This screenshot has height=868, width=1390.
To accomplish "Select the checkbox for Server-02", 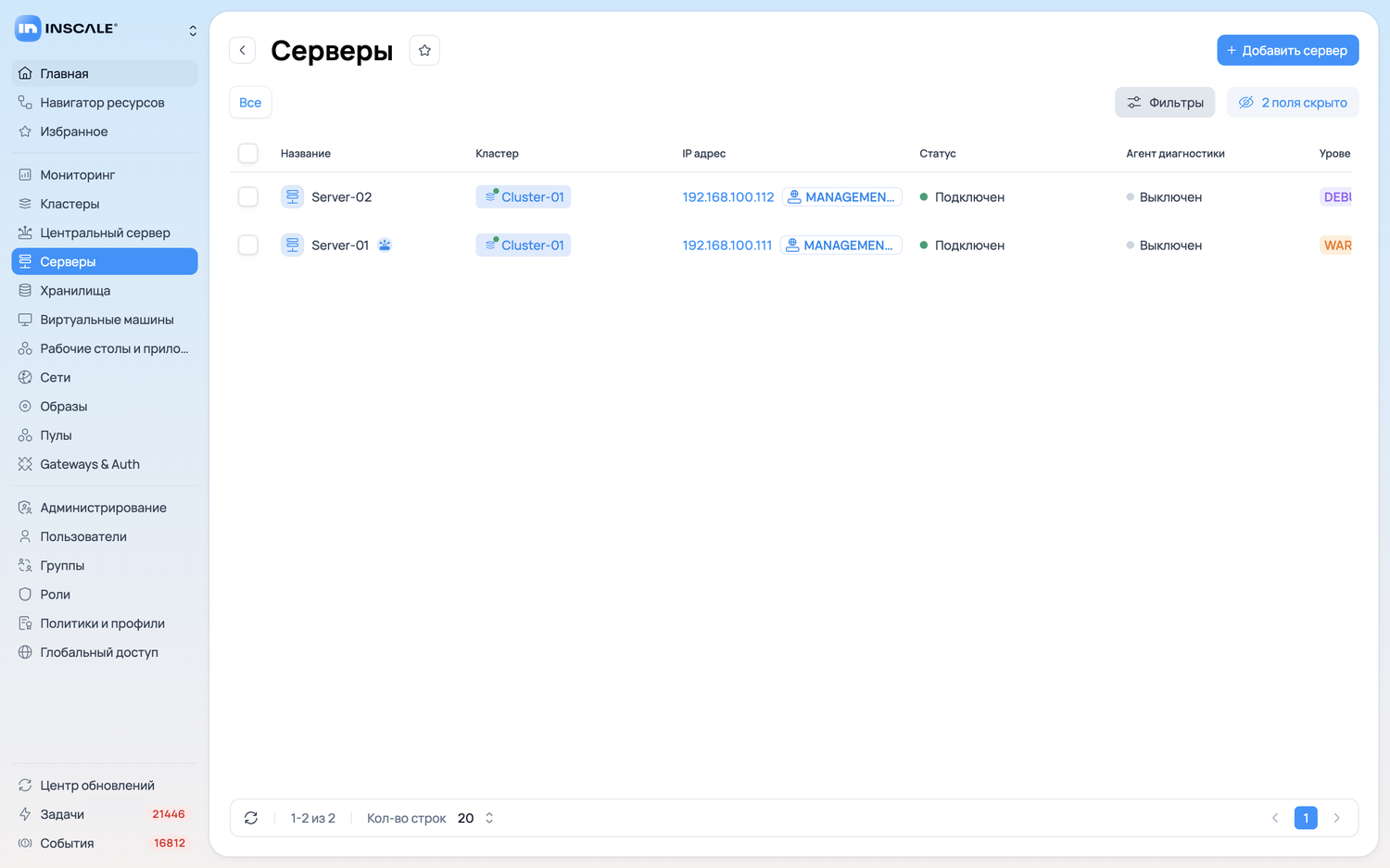I will (248, 197).
